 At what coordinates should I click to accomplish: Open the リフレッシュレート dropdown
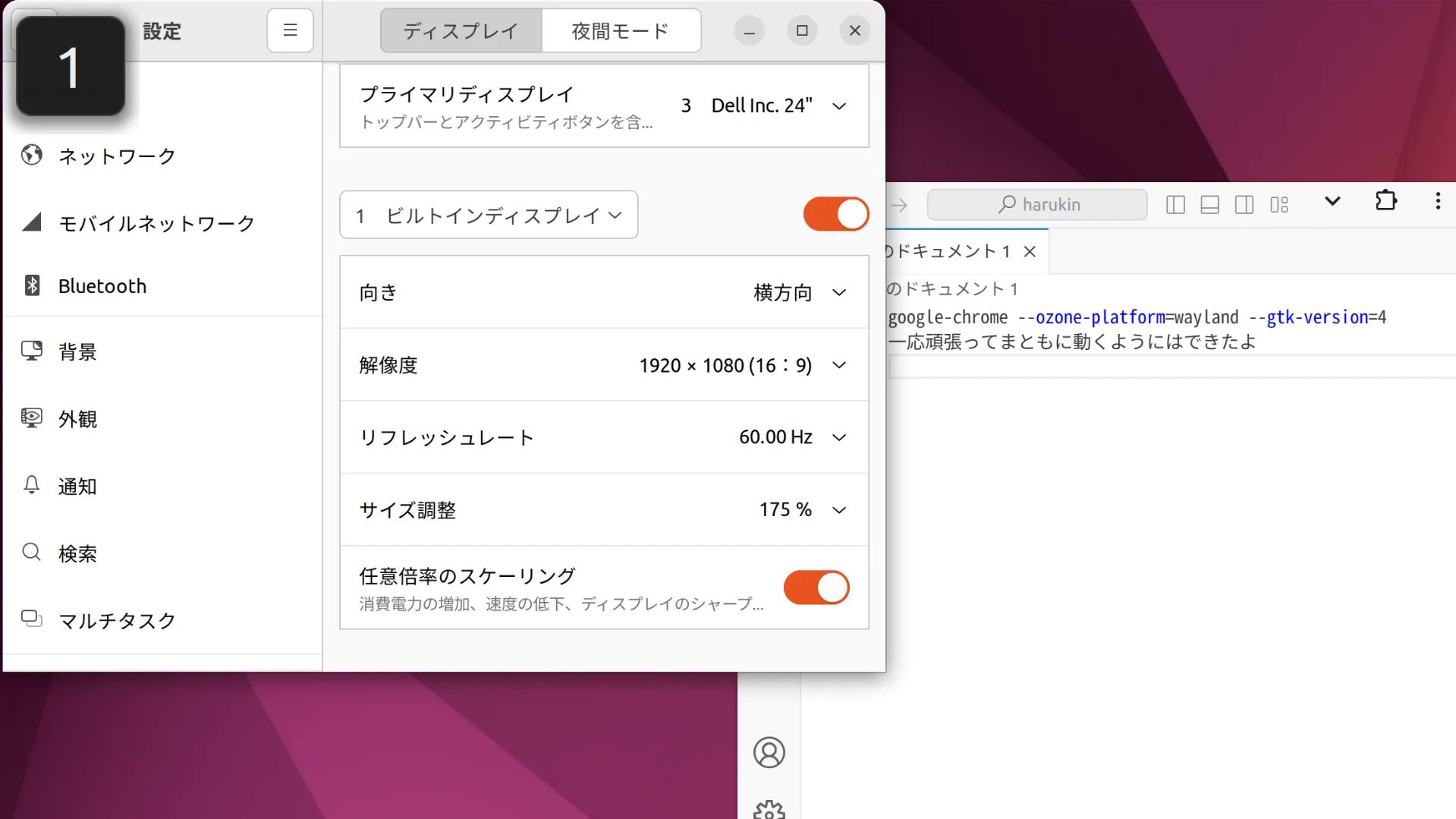pyautogui.click(x=838, y=437)
